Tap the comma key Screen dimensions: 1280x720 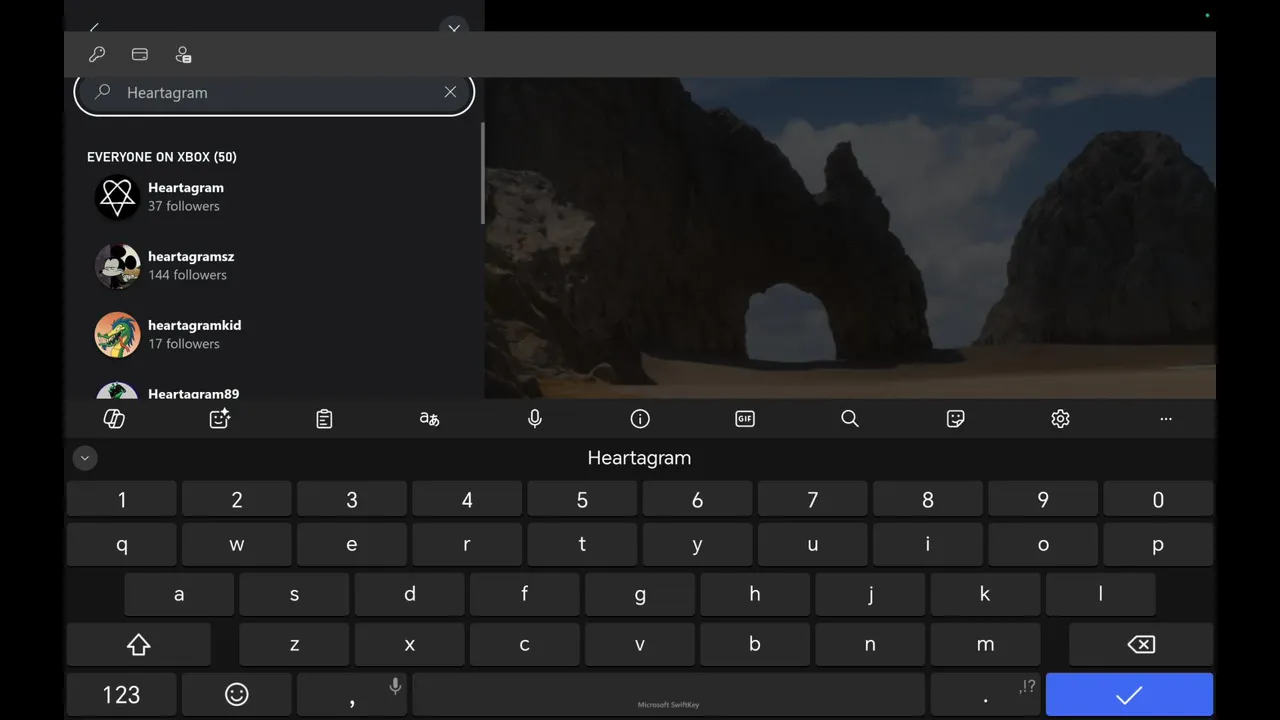pyautogui.click(x=352, y=694)
